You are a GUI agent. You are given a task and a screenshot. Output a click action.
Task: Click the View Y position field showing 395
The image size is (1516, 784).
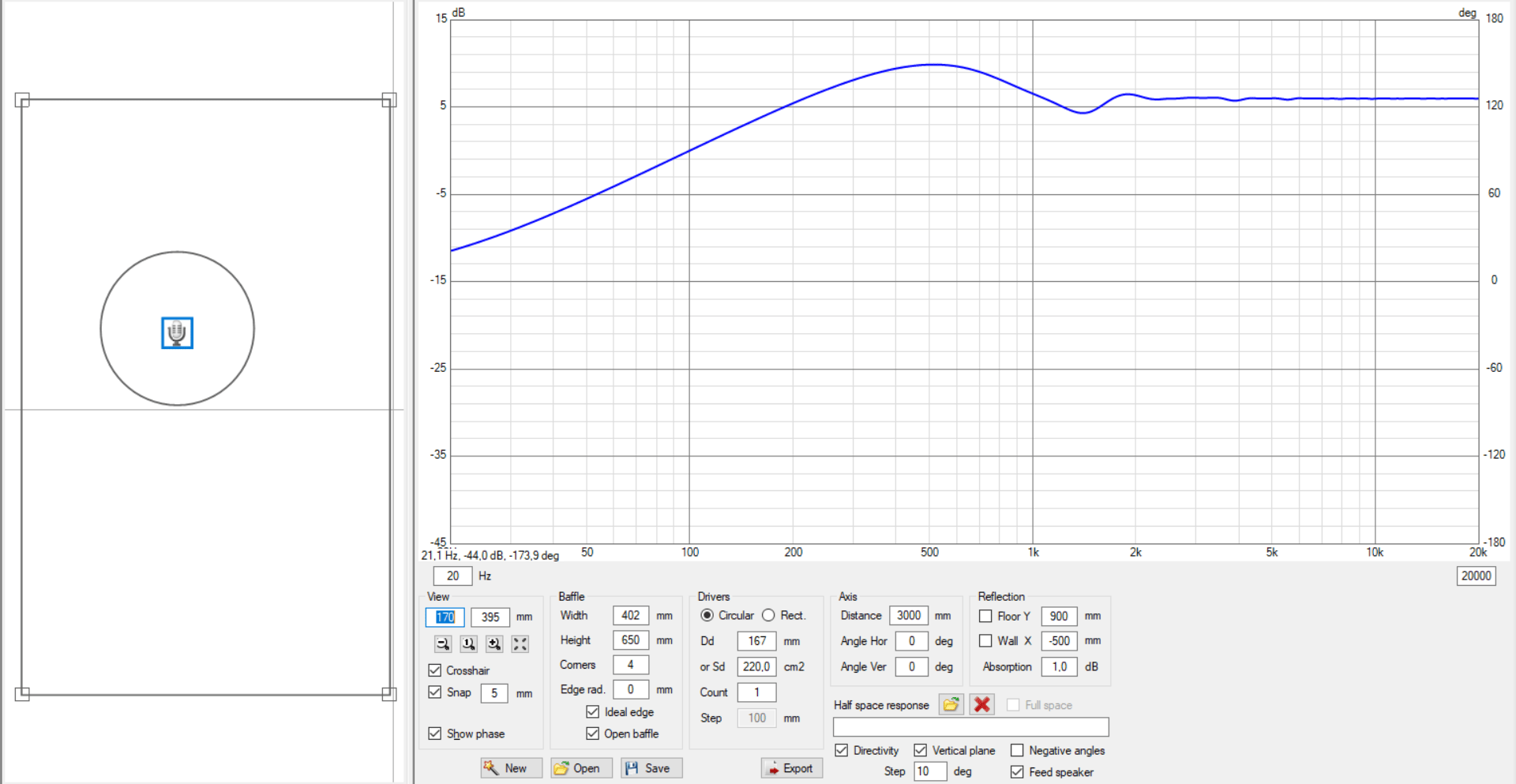490,617
